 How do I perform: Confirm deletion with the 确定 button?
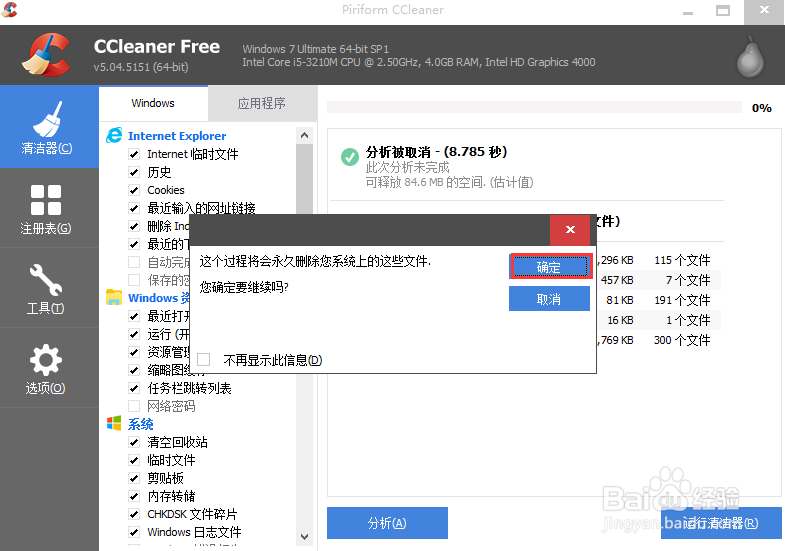click(550, 267)
